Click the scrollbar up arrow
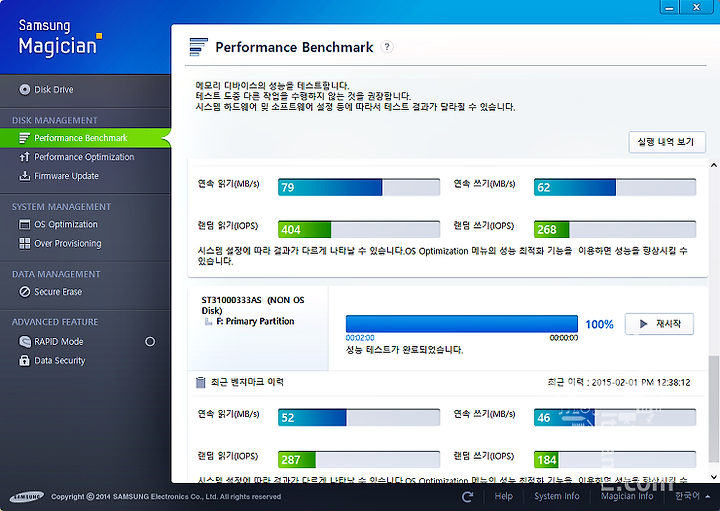This screenshot has height=511, width=720. 714,165
